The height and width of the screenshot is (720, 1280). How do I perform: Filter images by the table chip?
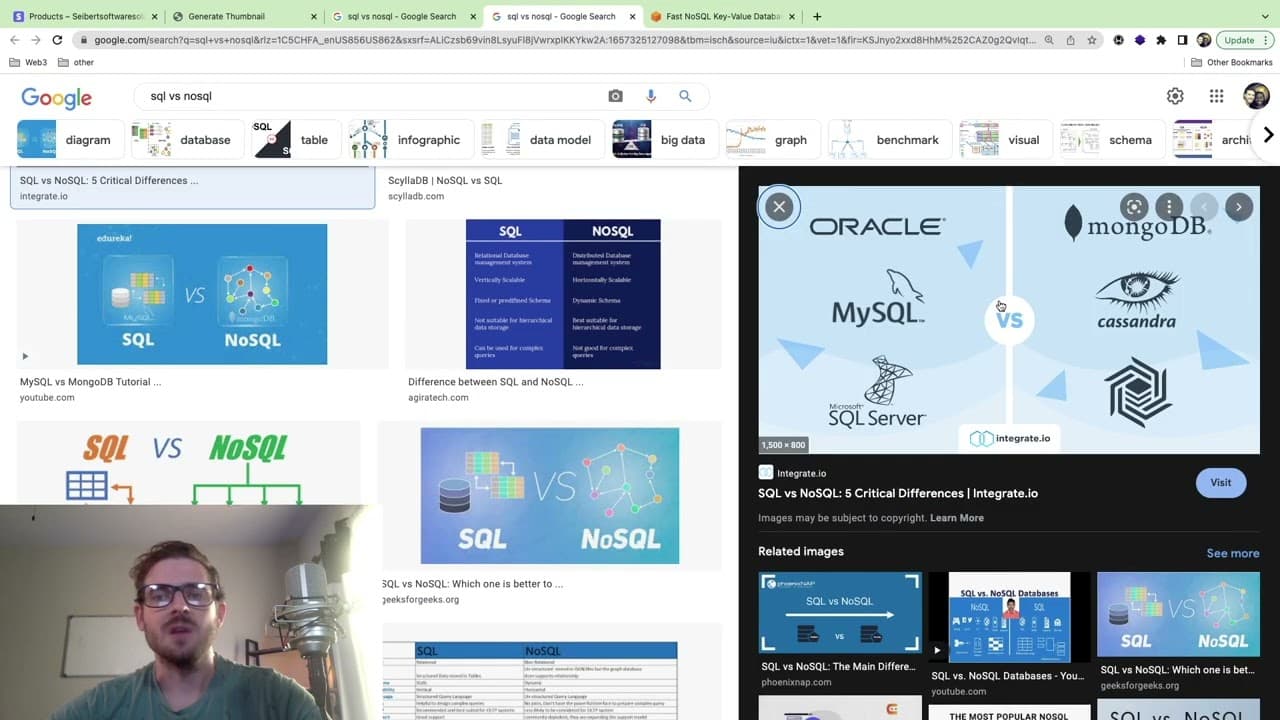(296, 140)
